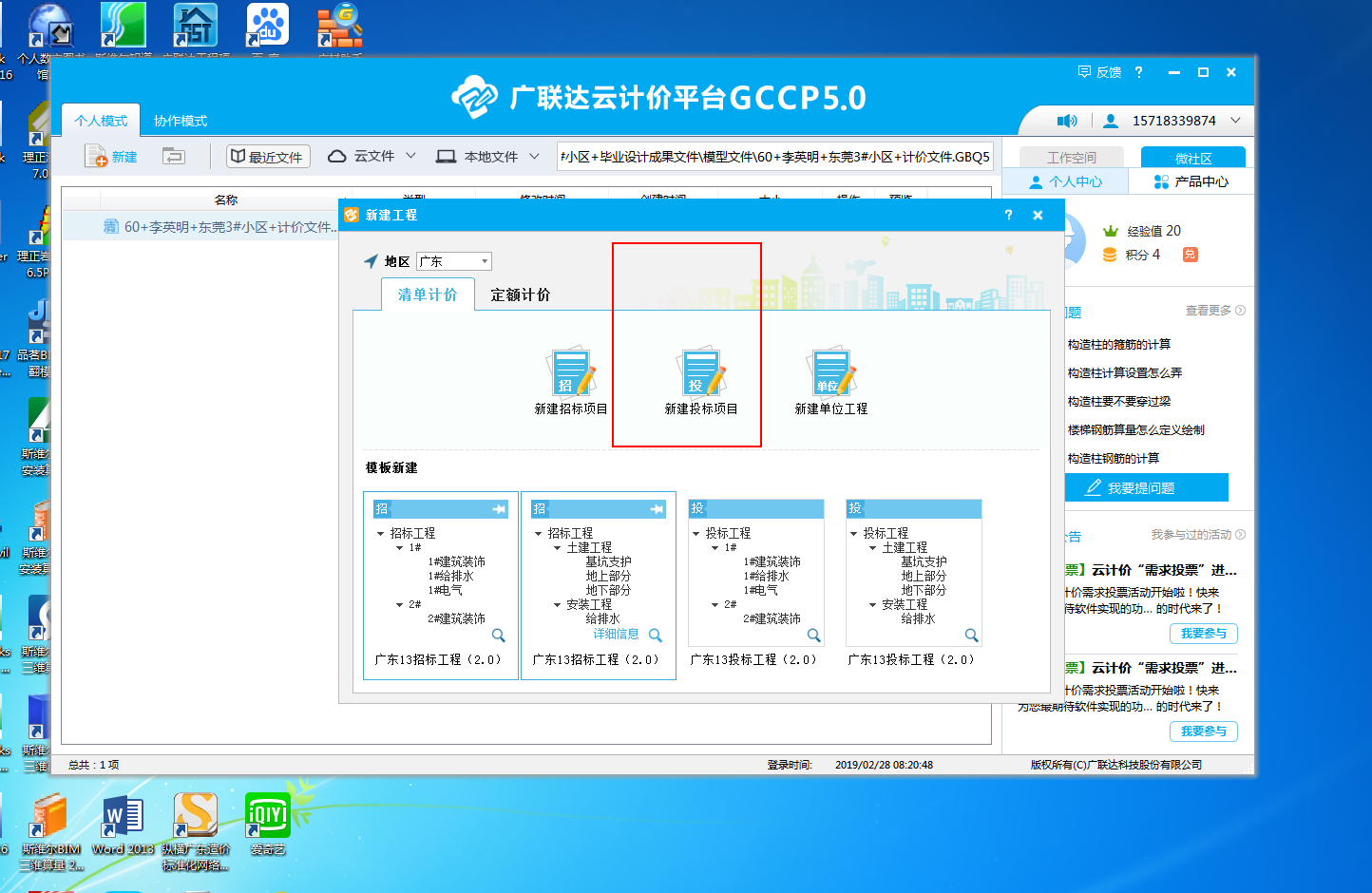This screenshot has width=1372, height=893.
Task: Click the crown icon beside 经验值
Action: [x=1110, y=231]
